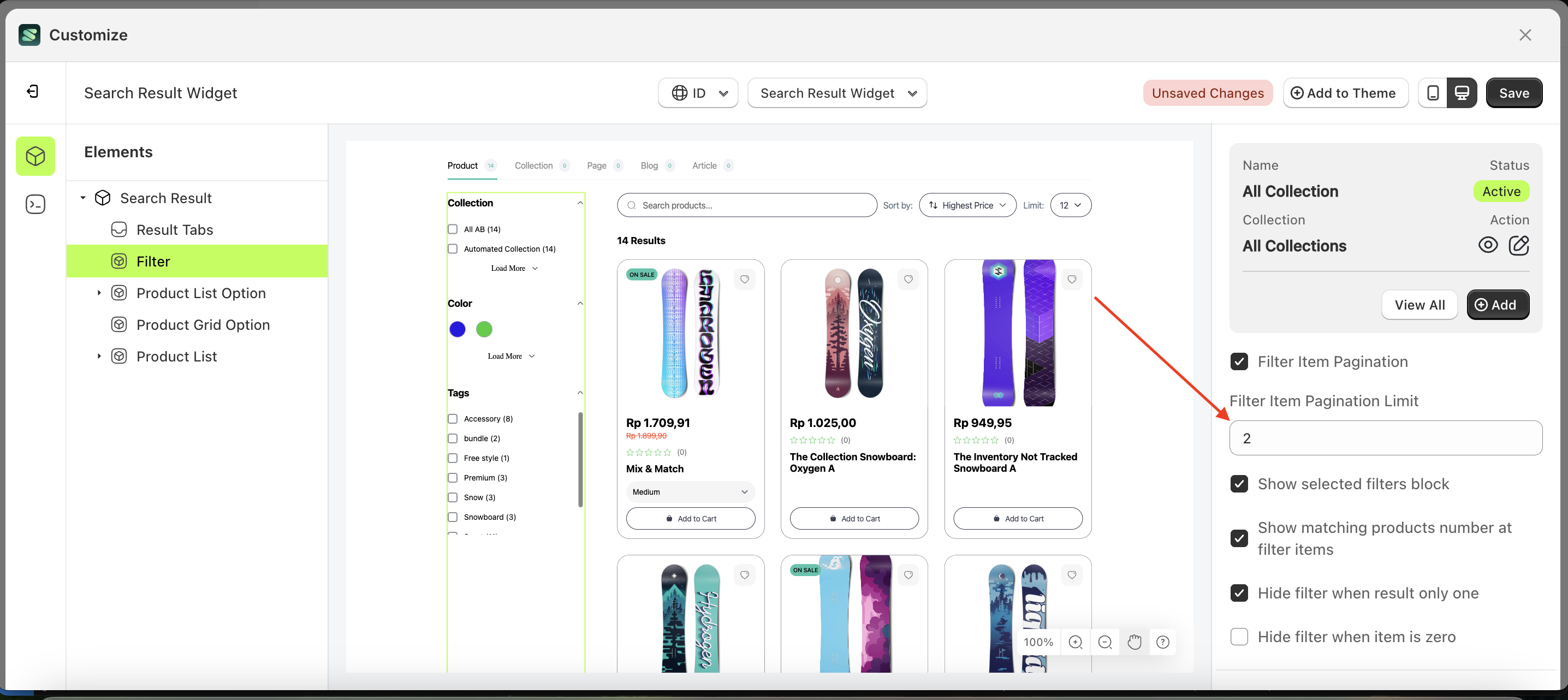
Task: Switch to desktop preview icon
Action: [x=1462, y=92]
